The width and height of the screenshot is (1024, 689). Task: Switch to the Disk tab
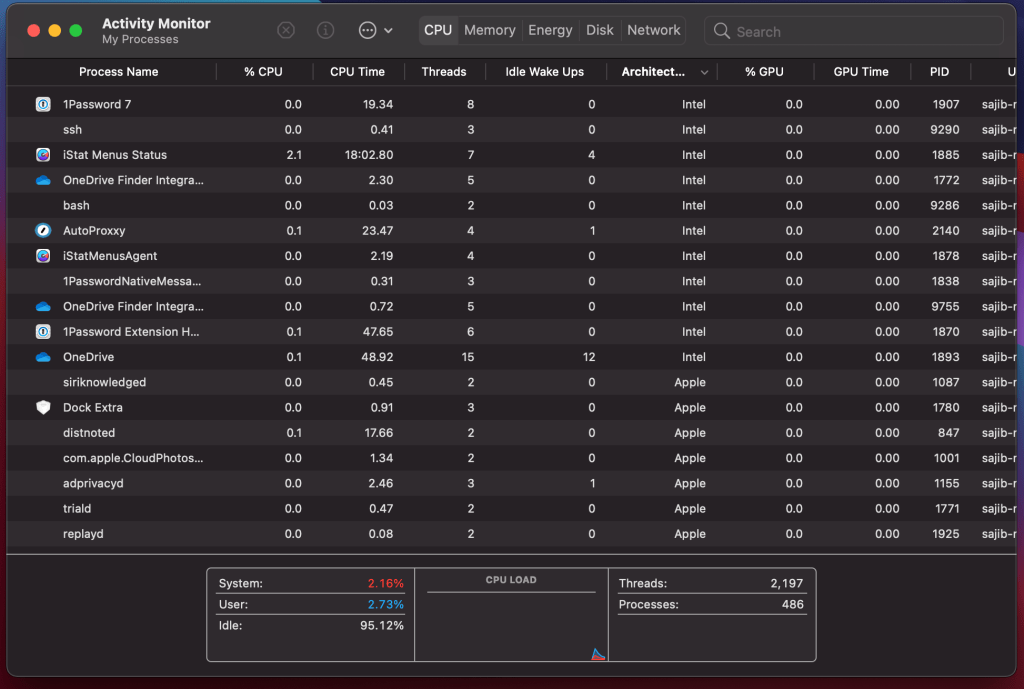tap(600, 30)
